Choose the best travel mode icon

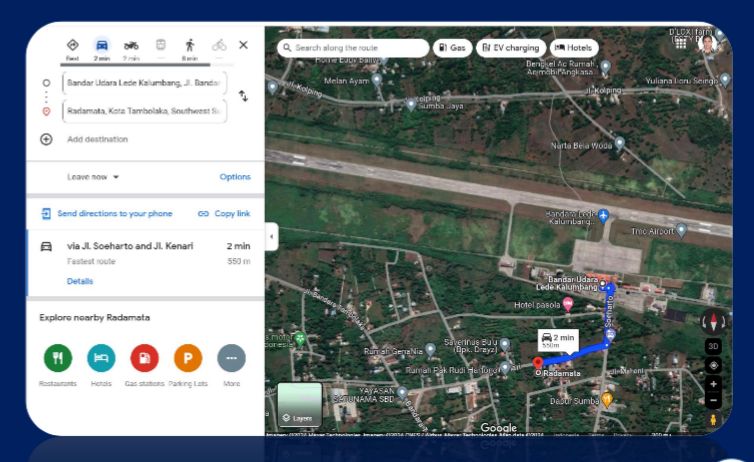(x=72, y=45)
